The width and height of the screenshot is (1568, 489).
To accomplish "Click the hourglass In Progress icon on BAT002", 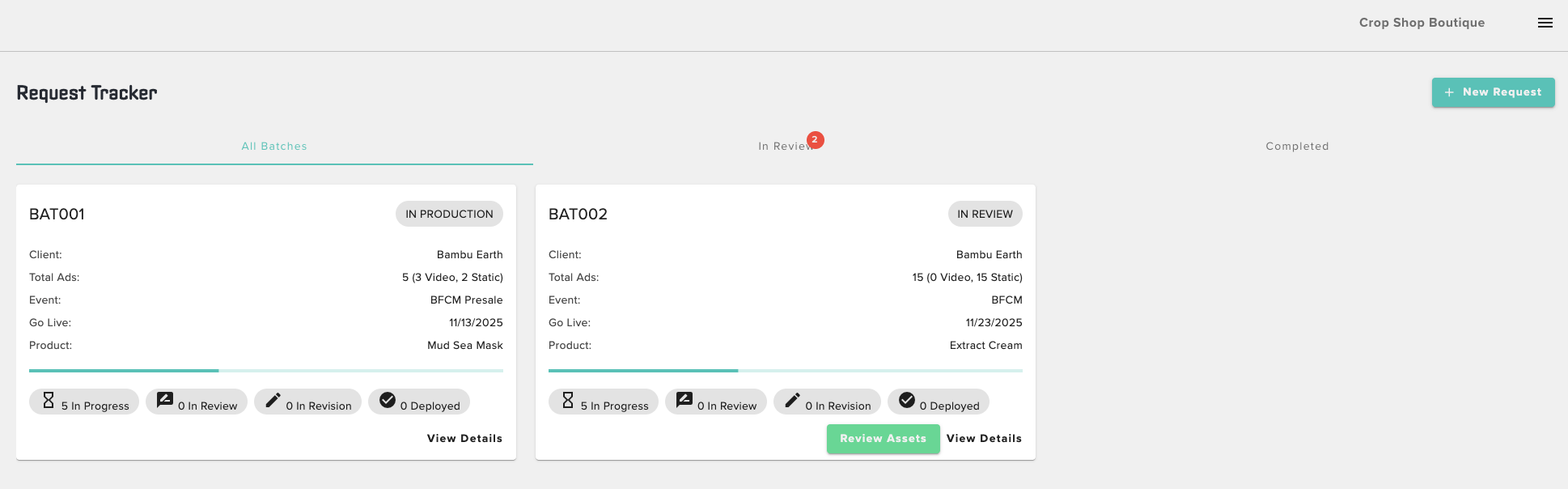I will (x=567, y=400).
